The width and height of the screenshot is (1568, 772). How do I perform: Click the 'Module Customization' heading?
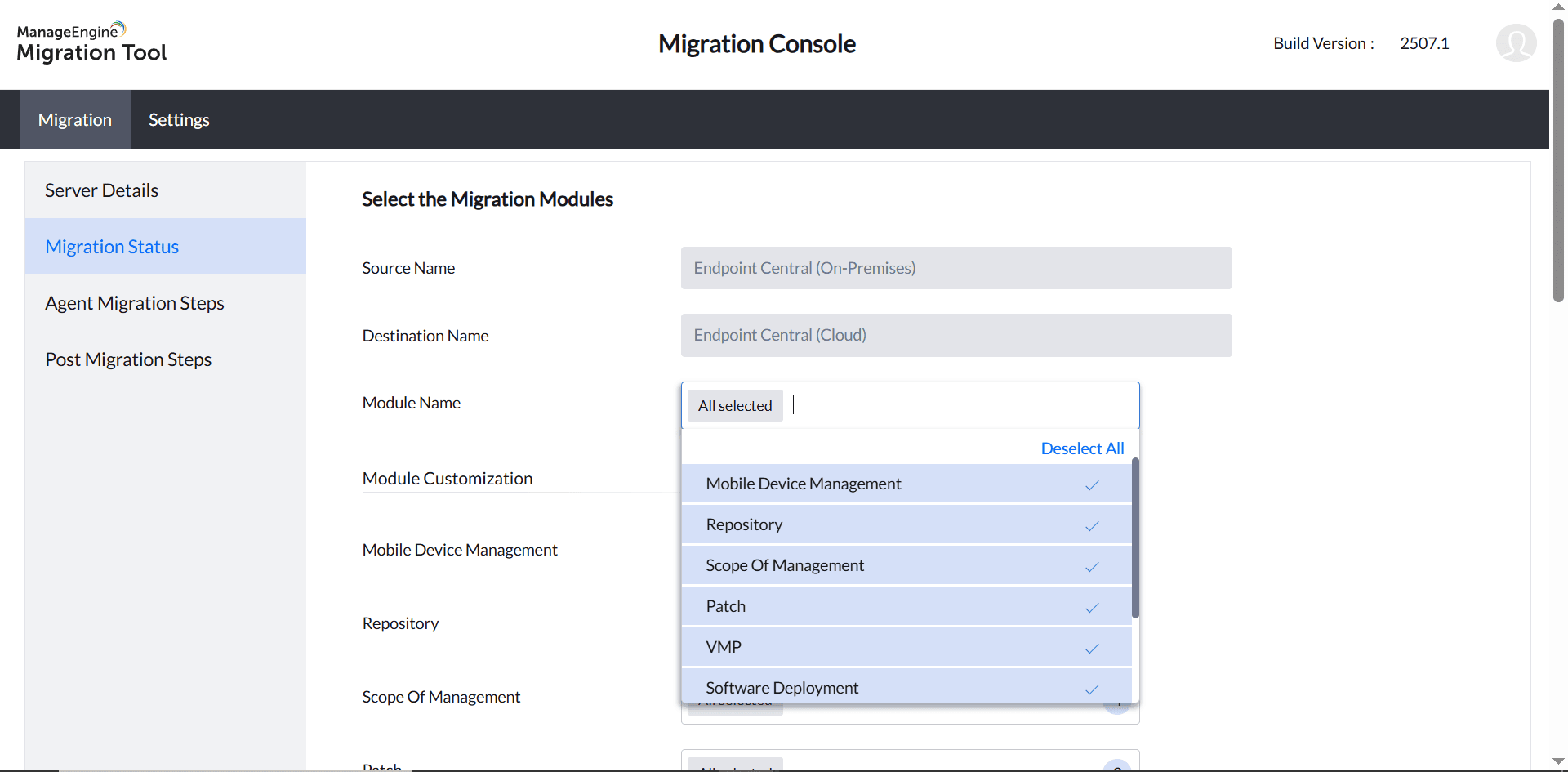[x=448, y=479]
